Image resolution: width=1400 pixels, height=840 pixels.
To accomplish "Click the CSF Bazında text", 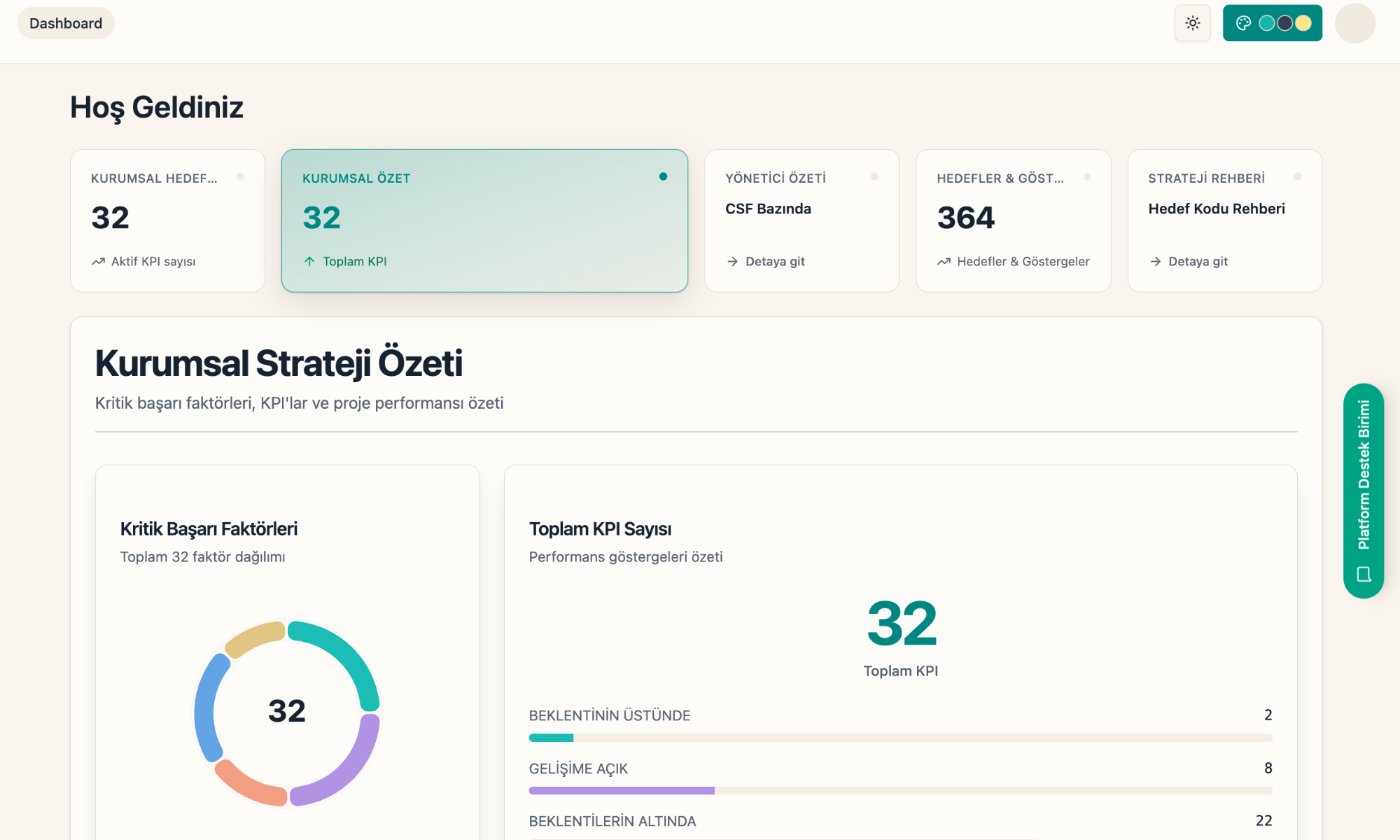I will click(768, 209).
